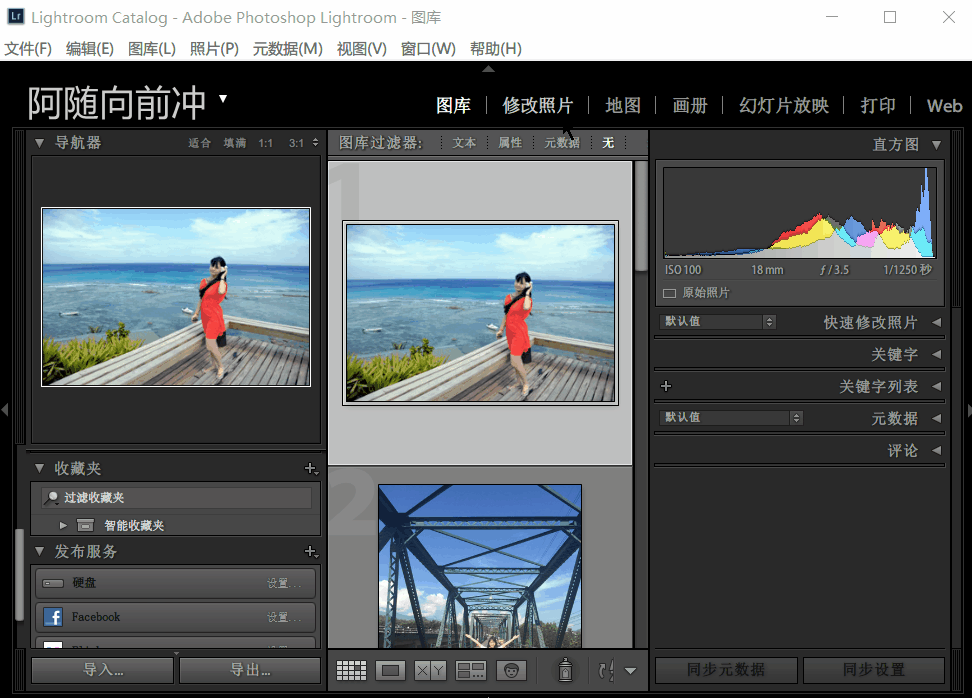This screenshot has width=972, height=698.
Task: Collapse the 收藏夹 collections panel
Action: (40, 468)
